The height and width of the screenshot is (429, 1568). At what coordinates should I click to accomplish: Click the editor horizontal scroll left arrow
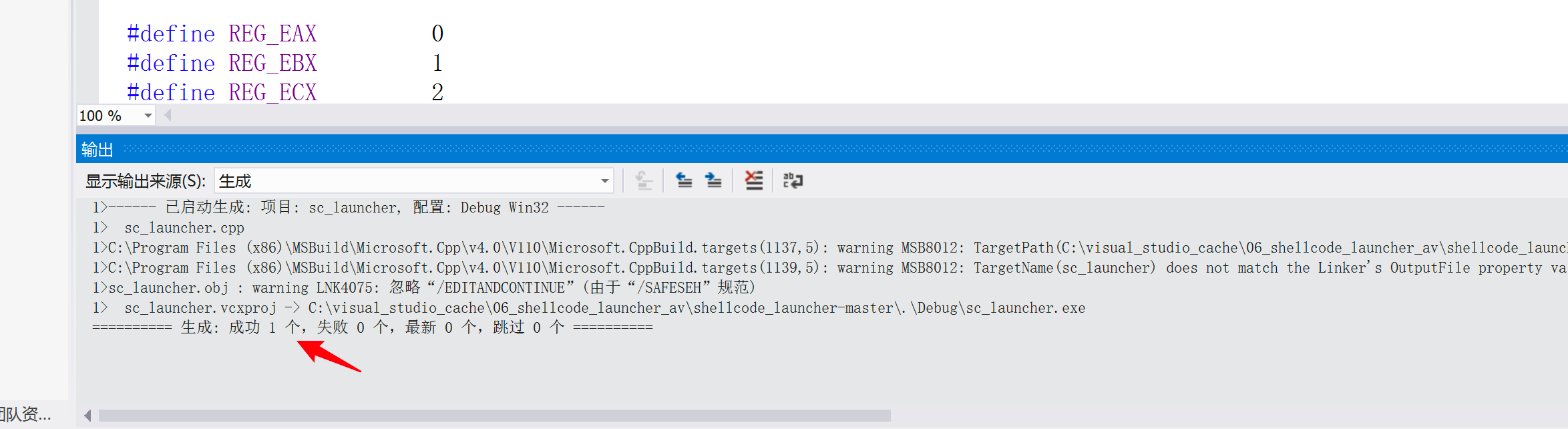pos(168,115)
